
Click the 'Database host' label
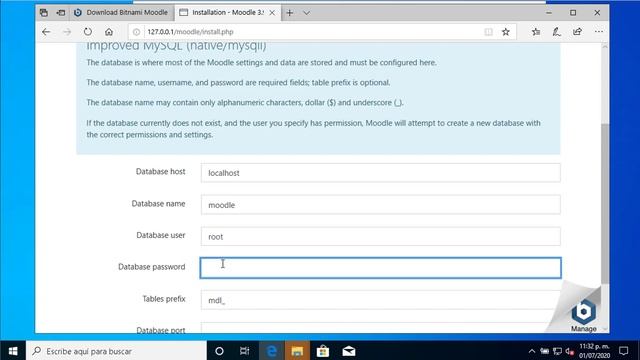(x=160, y=172)
